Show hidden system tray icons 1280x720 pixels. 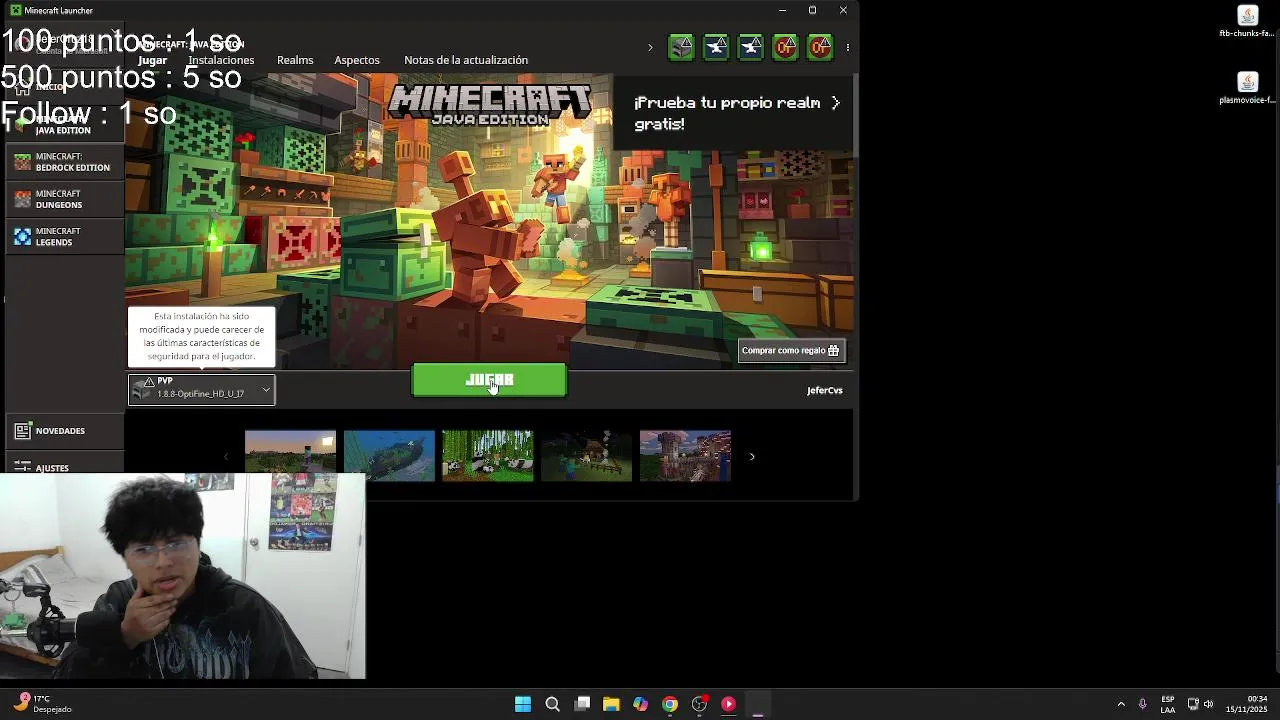[x=1121, y=704]
